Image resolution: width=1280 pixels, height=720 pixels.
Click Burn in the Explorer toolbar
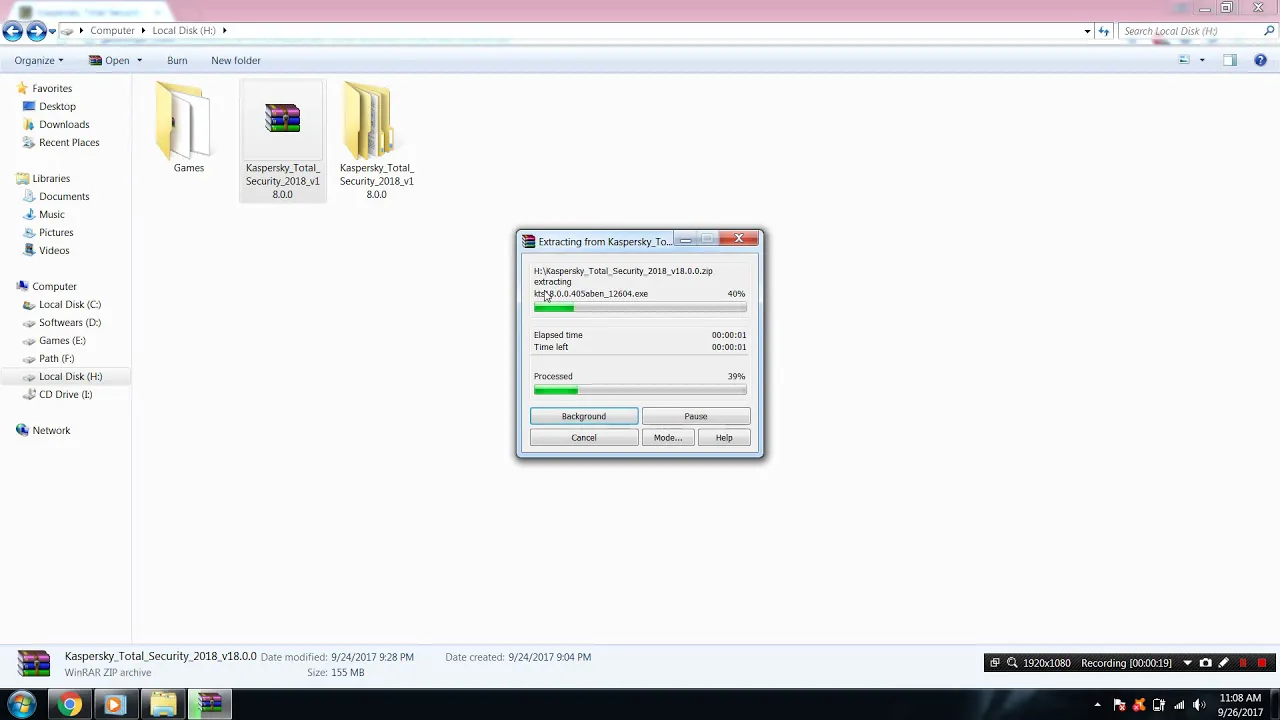click(177, 61)
